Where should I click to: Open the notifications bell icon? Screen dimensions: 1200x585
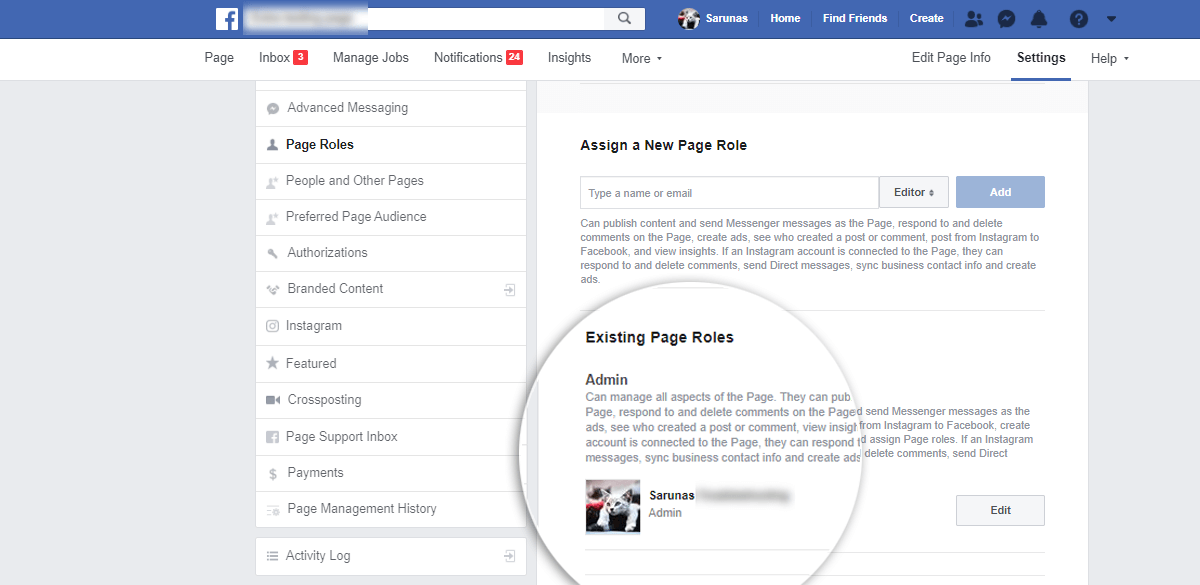1040,18
